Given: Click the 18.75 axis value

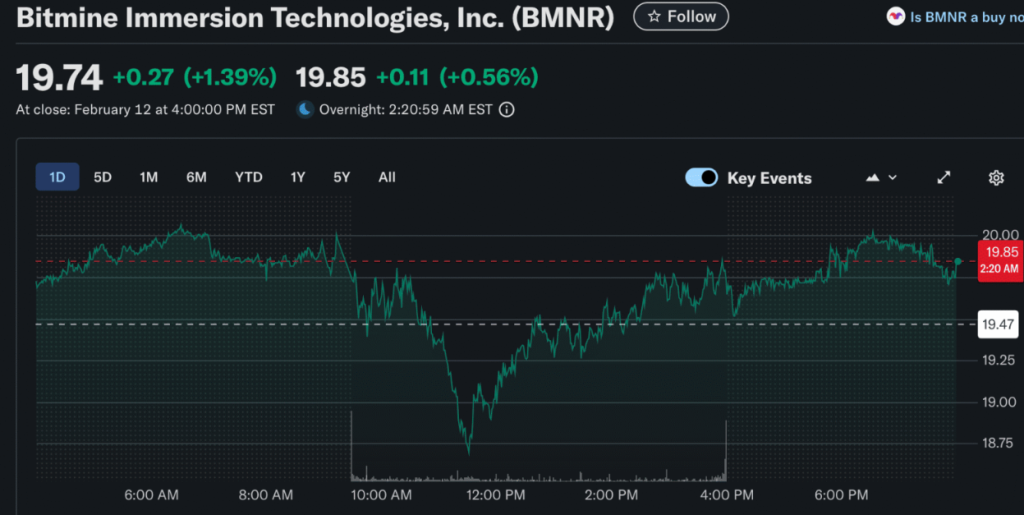Looking at the screenshot, I should point(999,443).
